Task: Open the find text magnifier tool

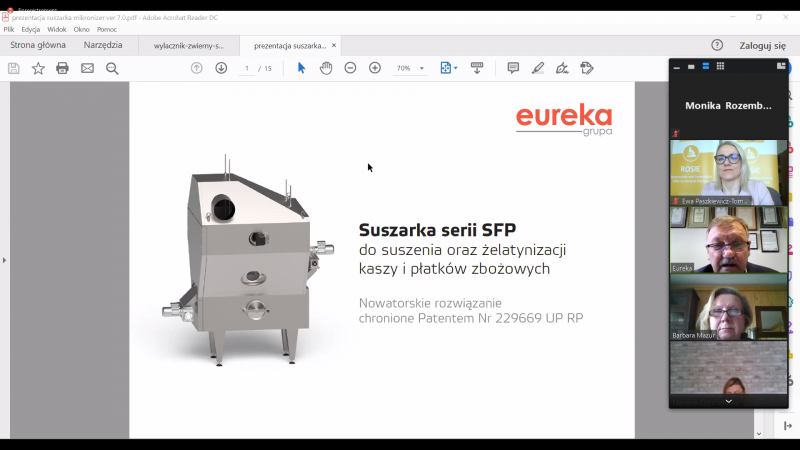Action: pos(112,68)
